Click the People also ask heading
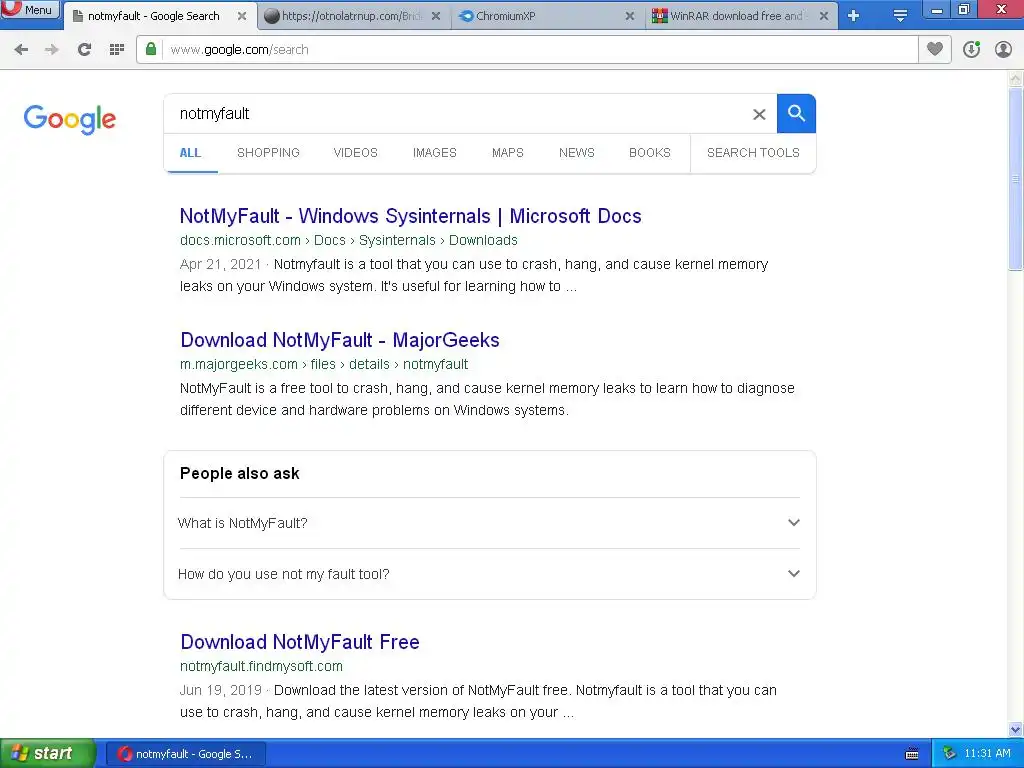This screenshot has width=1024, height=768. coord(240,473)
